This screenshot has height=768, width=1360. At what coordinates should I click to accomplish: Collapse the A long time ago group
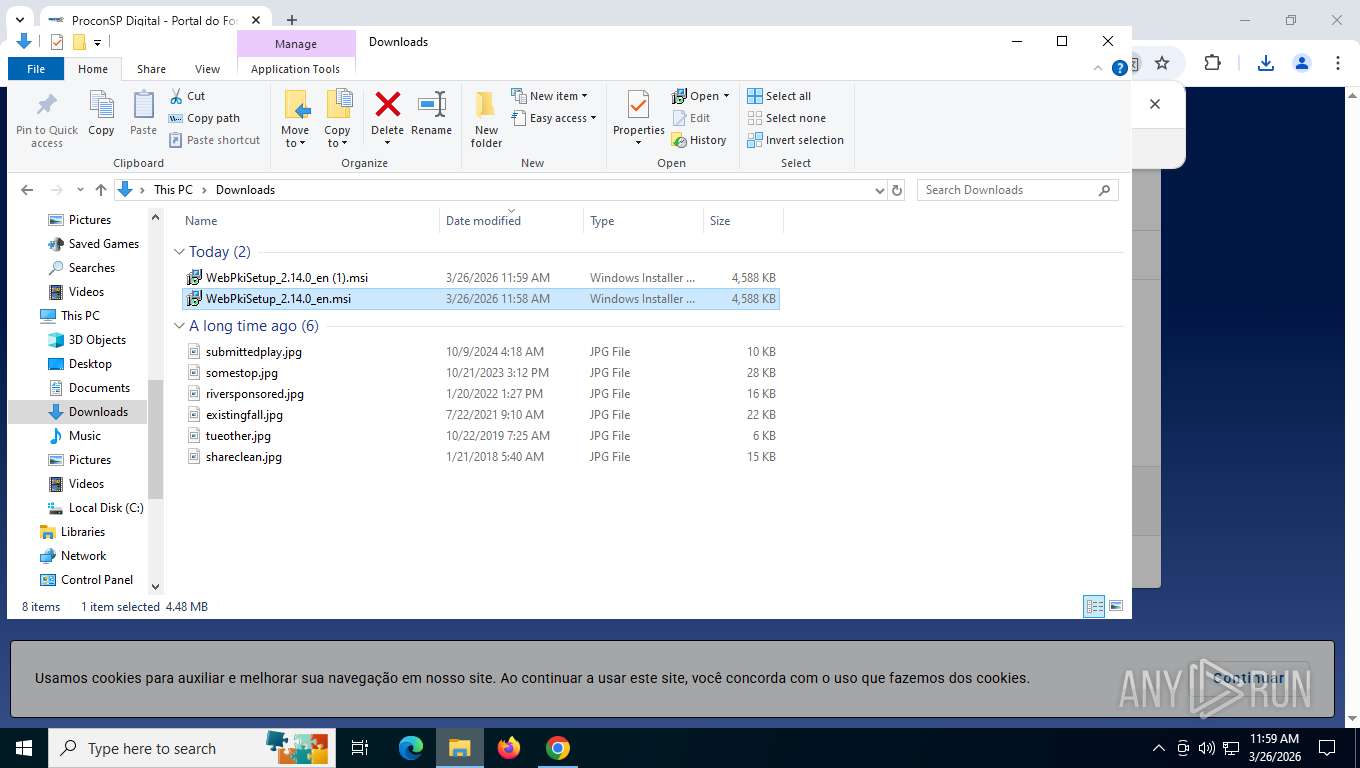pos(179,326)
